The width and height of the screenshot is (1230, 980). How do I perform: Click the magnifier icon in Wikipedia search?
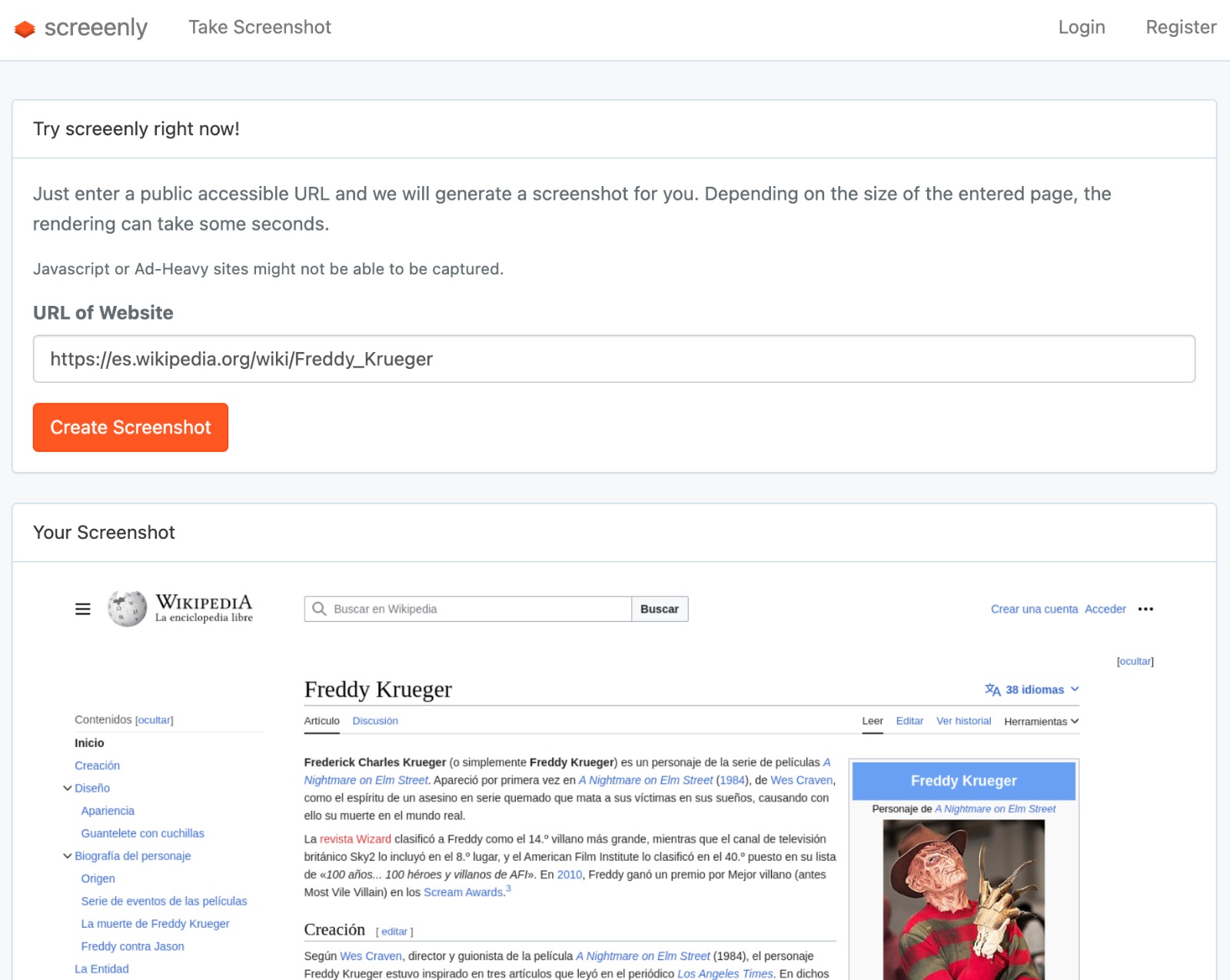pyautogui.click(x=319, y=609)
